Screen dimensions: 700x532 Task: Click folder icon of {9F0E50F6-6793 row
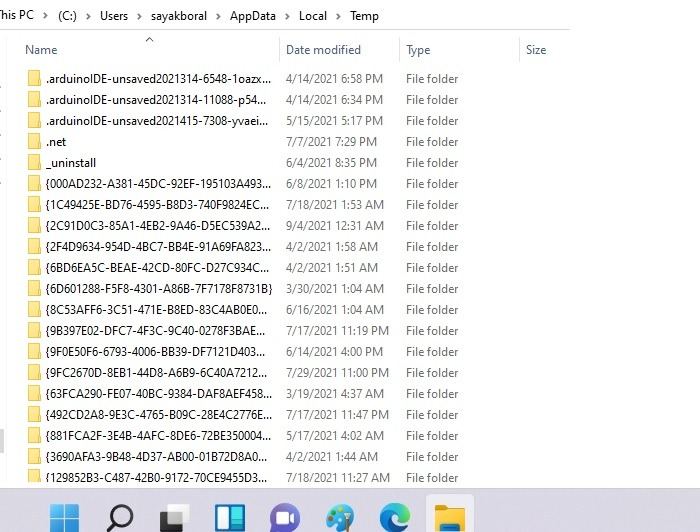(34, 351)
